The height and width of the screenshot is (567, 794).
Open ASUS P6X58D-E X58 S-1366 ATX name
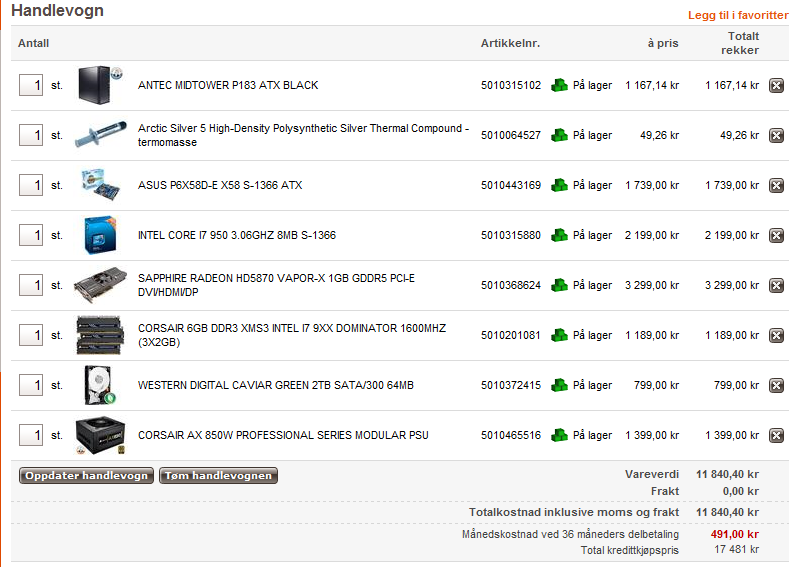point(220,185)
